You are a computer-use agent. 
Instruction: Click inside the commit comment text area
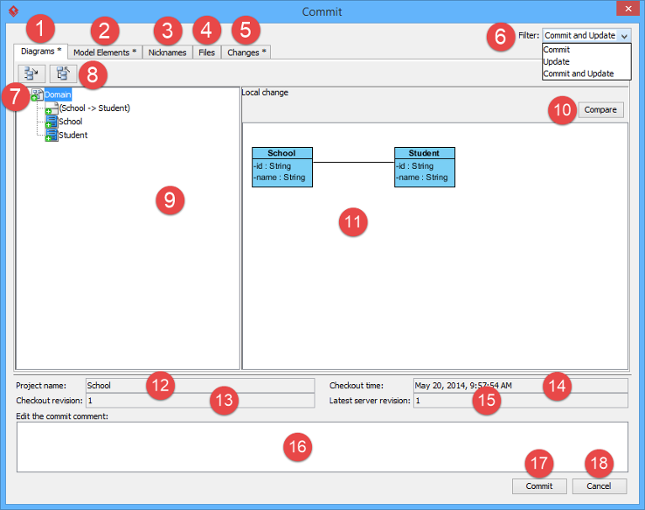(x=322, y=447)
